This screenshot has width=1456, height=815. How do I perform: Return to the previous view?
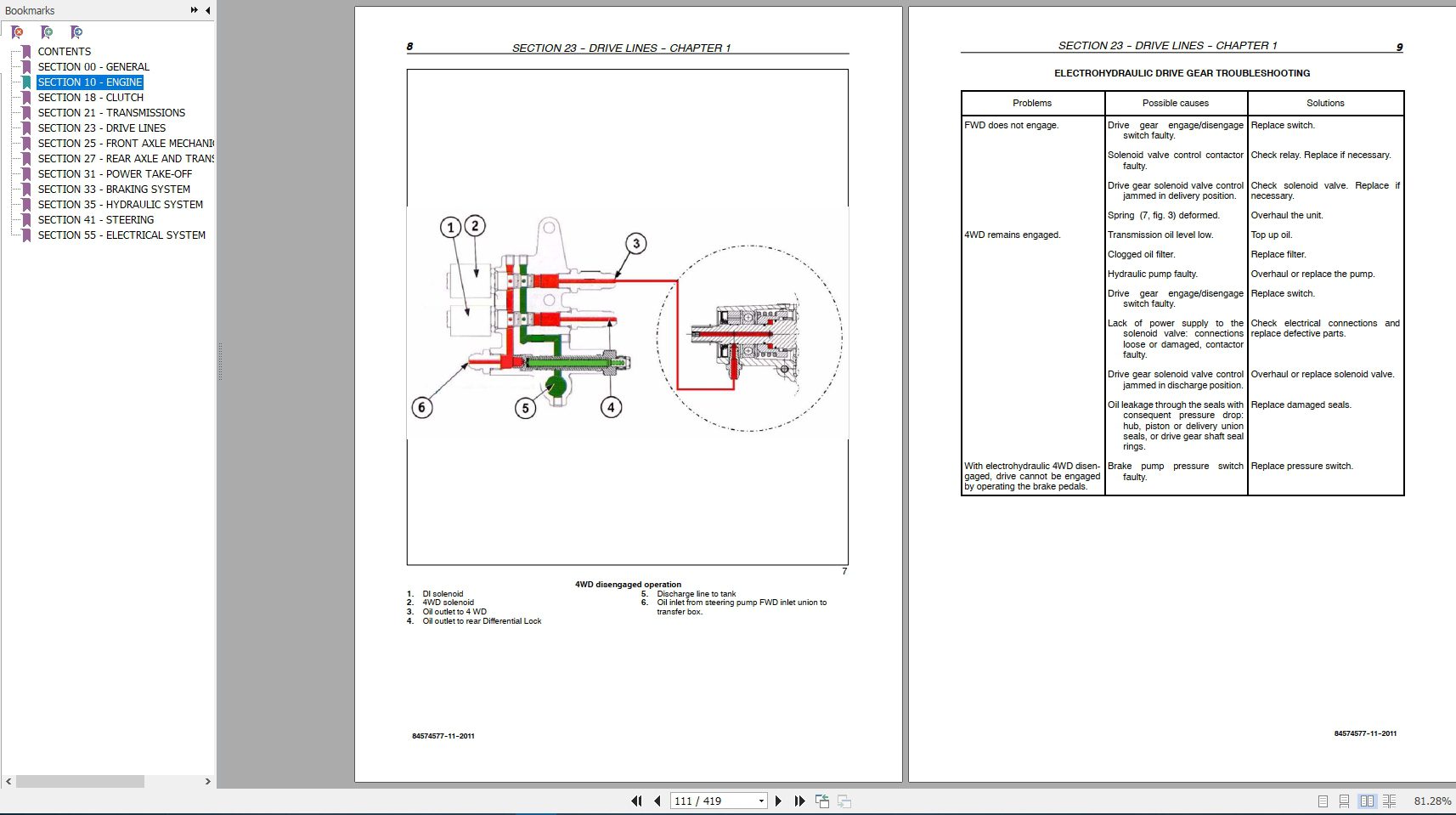[821, 801]
